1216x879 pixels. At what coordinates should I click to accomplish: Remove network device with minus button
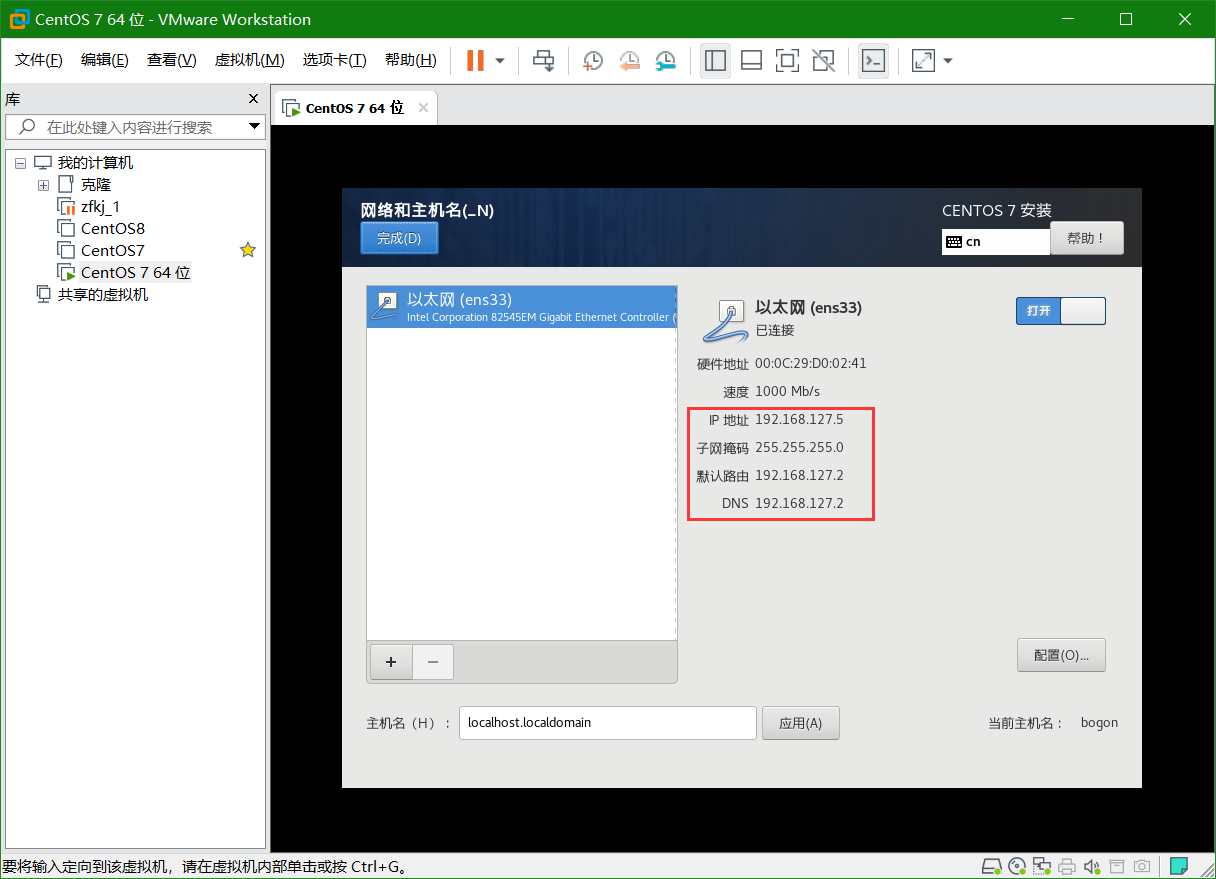click(x=433, y=662)
